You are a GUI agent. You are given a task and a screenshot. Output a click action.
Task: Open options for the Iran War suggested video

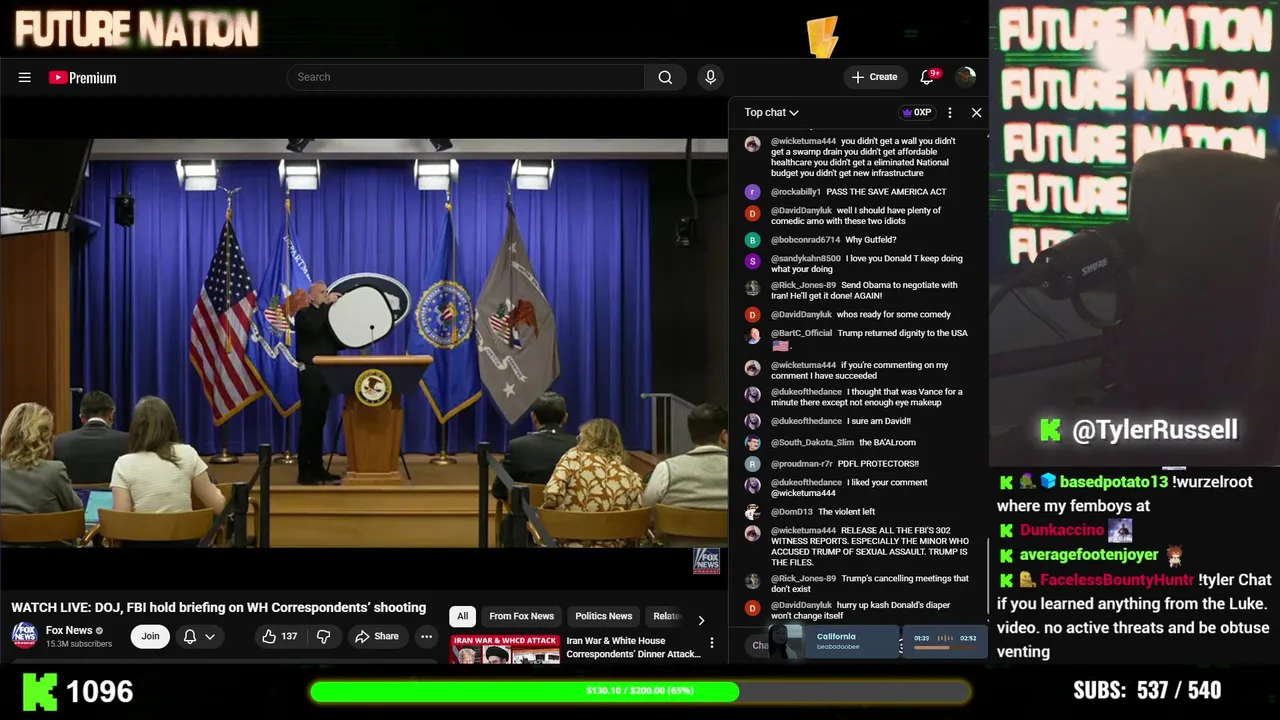pos(712,643)
